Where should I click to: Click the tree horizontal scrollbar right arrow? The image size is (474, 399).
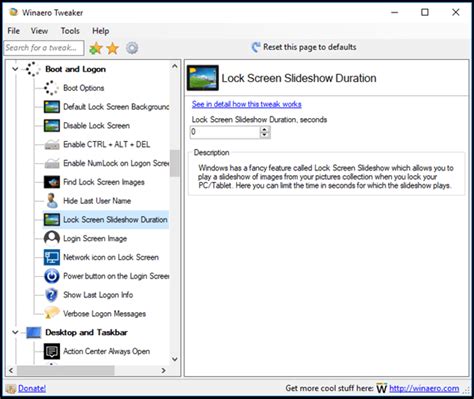coord(163,370)
